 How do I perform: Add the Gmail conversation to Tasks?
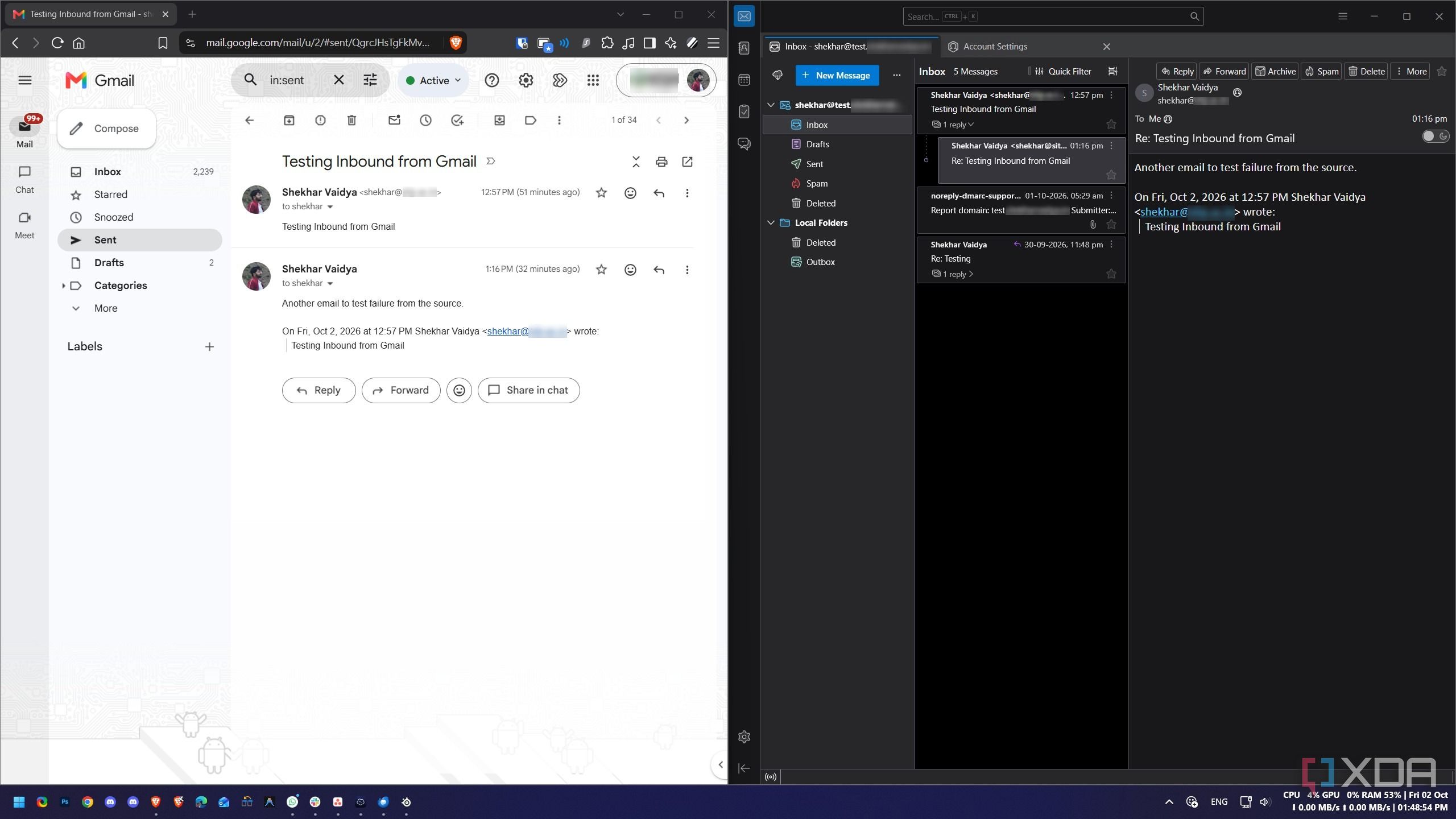click(x=457, y=120)
